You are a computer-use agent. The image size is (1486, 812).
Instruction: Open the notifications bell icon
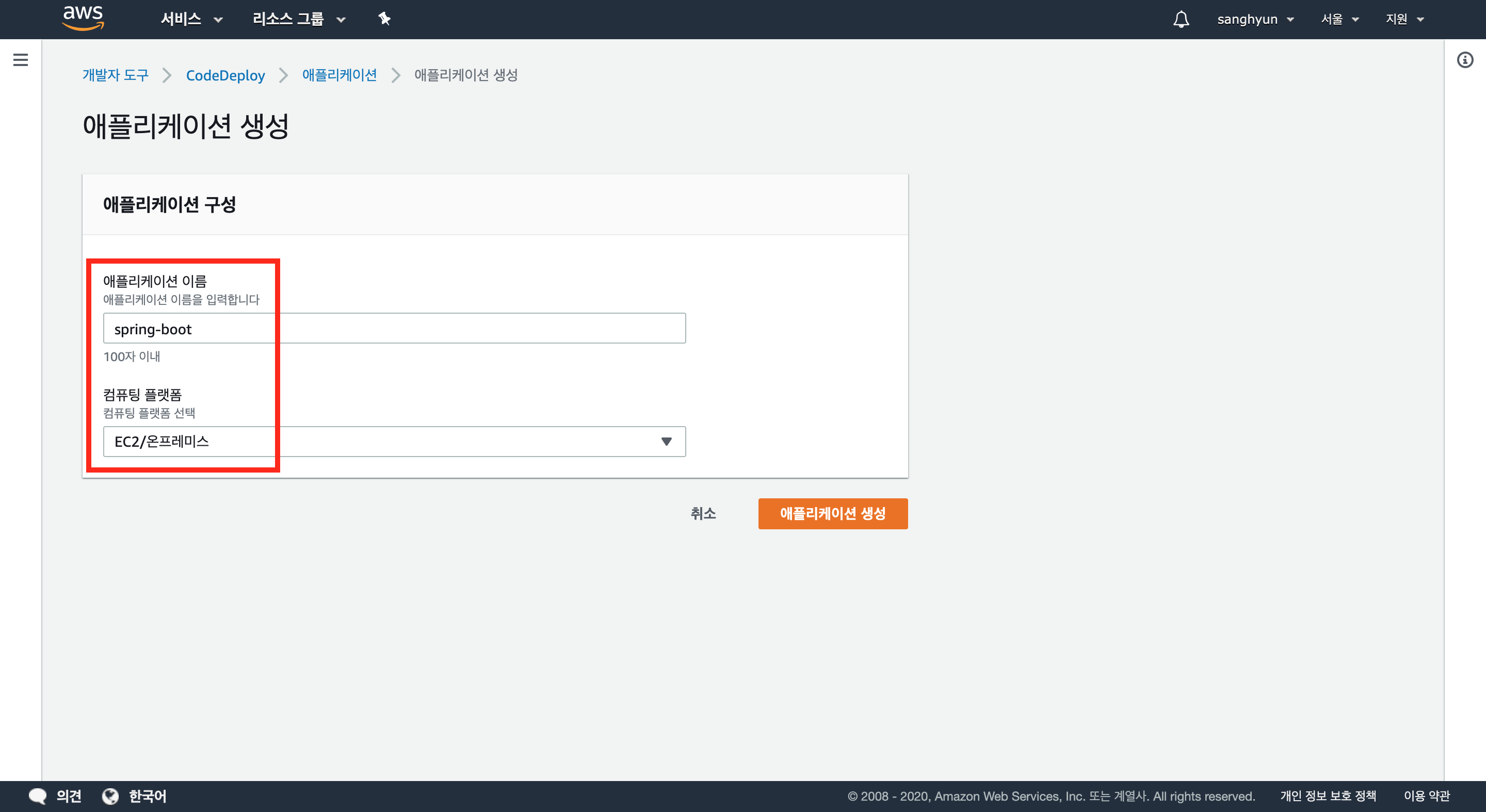pyautogui.click(x=1181, y=19)
